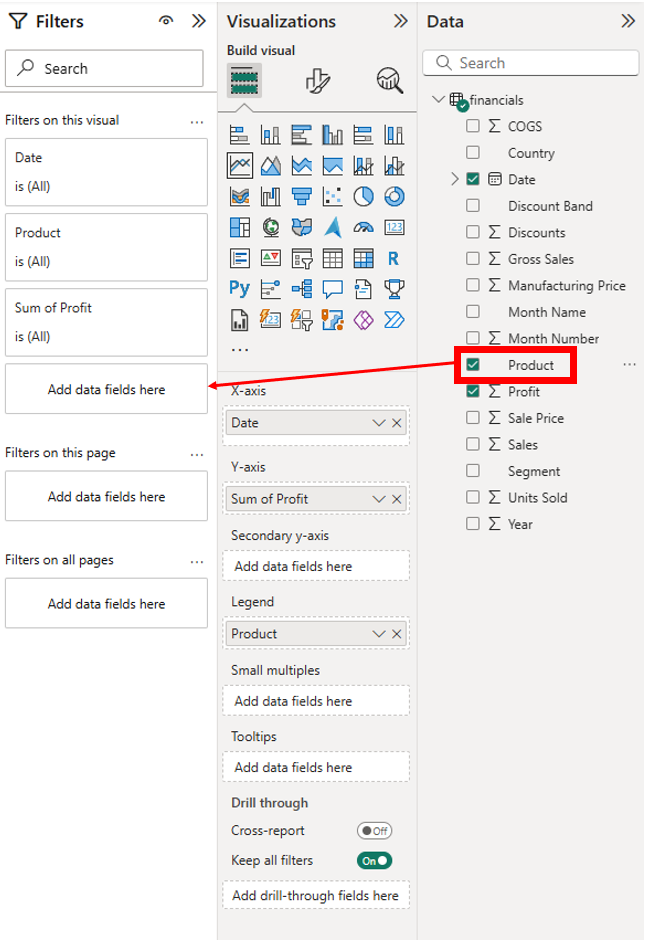The height and width of the screenshot is (945, 650).
Task: Choose the Area chart visualization icon
Action: (270, 165)
